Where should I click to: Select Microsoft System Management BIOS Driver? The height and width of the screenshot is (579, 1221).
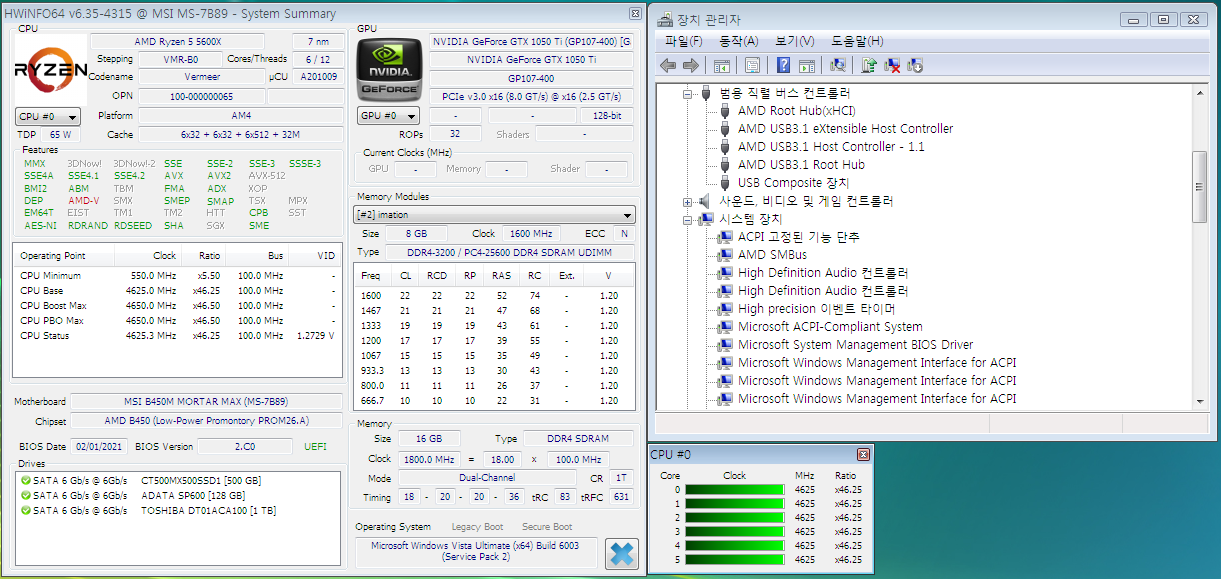coord(856,345)
